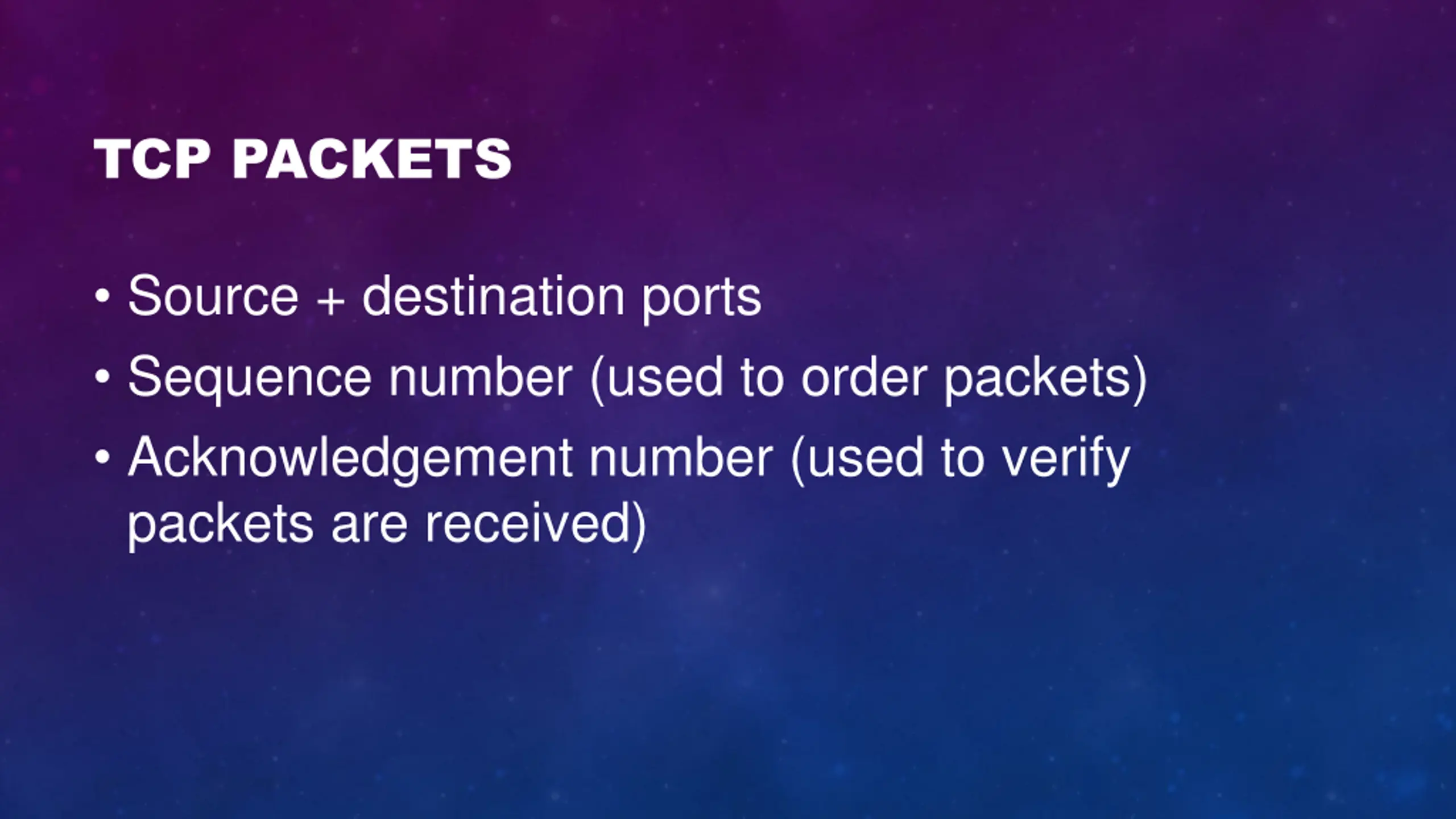Click the TCP PACKETS slide title

[x=303, y=159]
